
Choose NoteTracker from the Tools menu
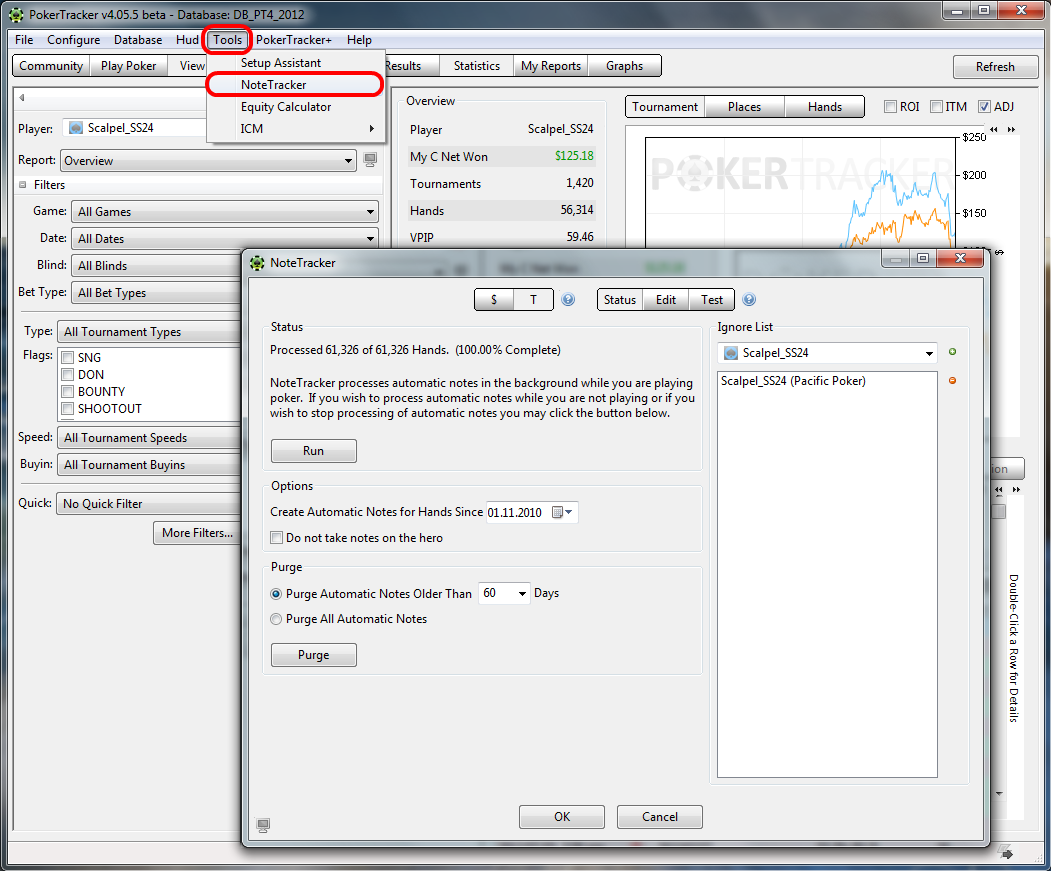coord(295,84)
